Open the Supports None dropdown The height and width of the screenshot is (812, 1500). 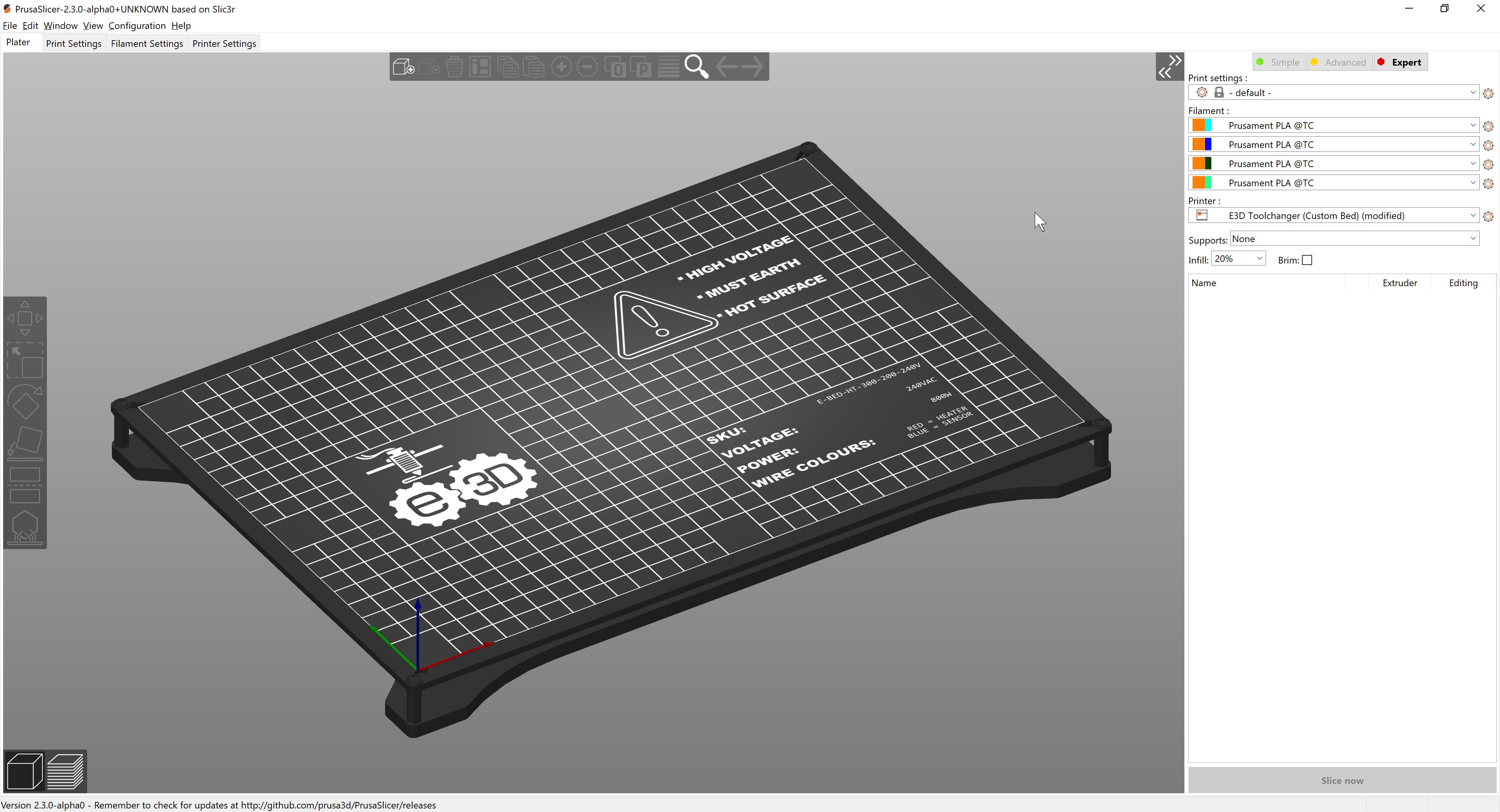pos(1354,239)
